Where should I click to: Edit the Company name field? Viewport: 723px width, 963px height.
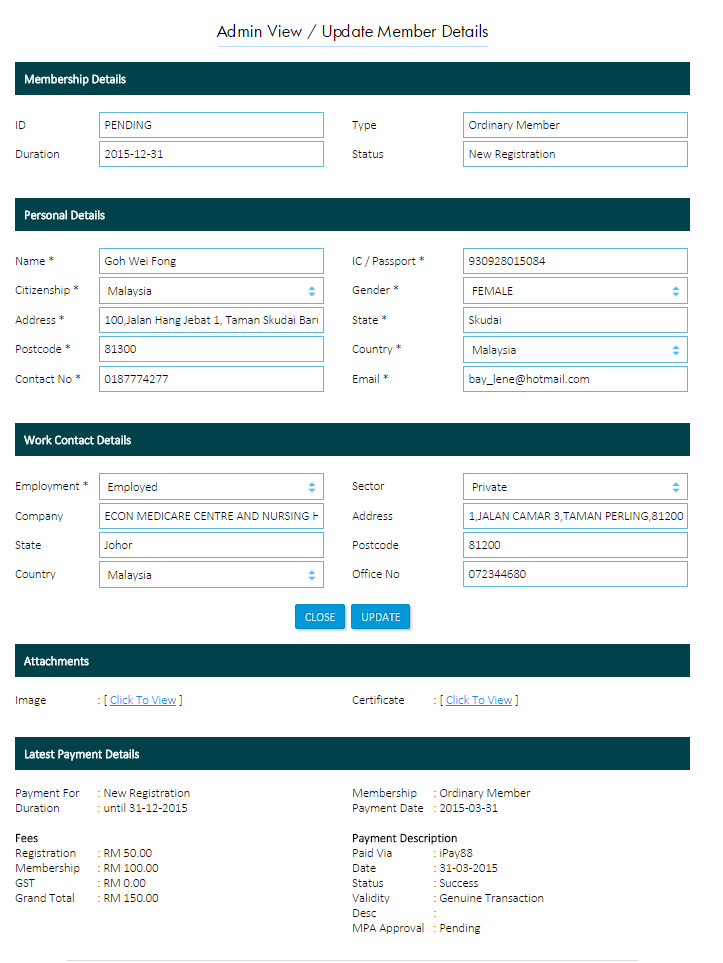[x=211, y=516]
